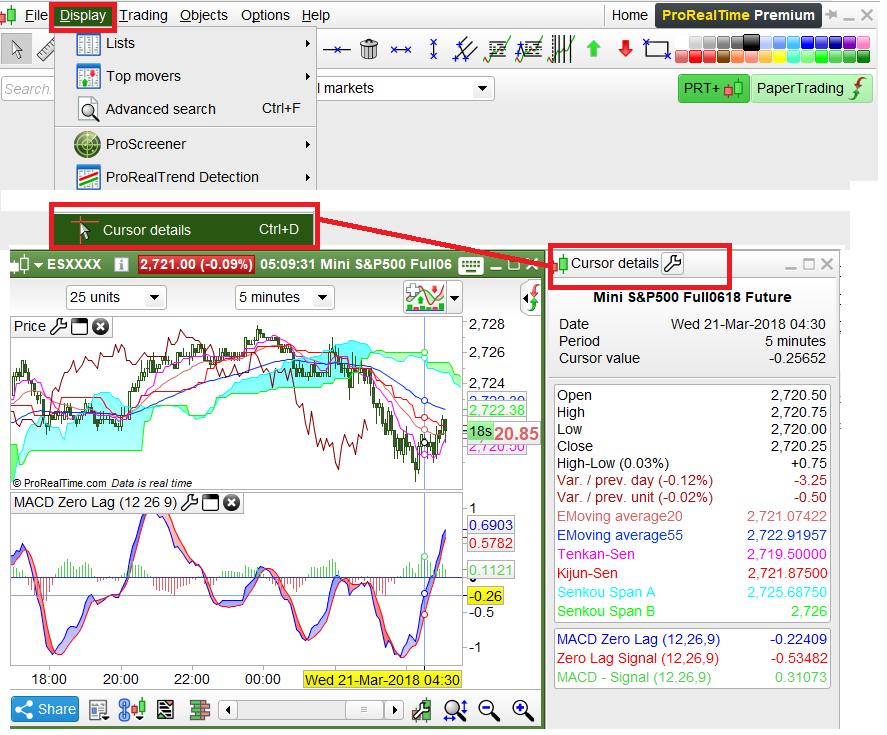Viewport: 887px width, 735px height.
Task: Select the red down arrow drawing tool
Action: click(x=625, y=49)
